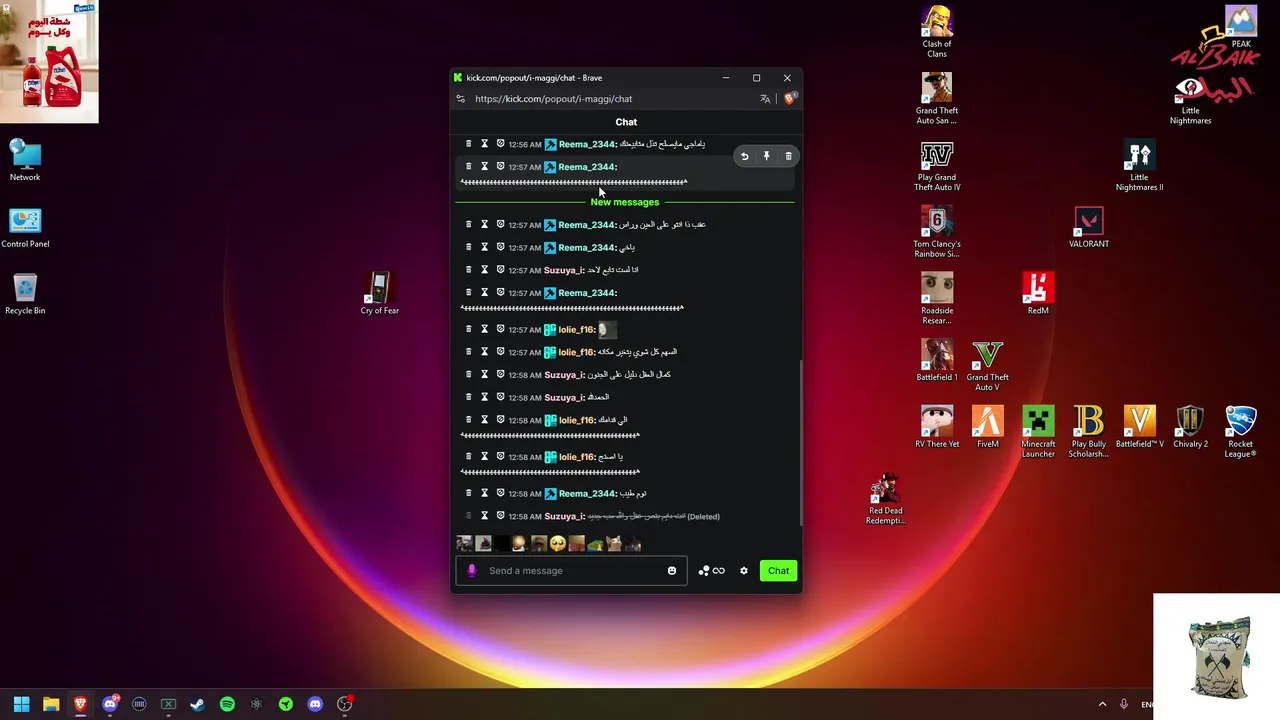Select Little Nightmares desktop icon
The width and height of the screenshot is (1280, 720).
[1190, 98]
